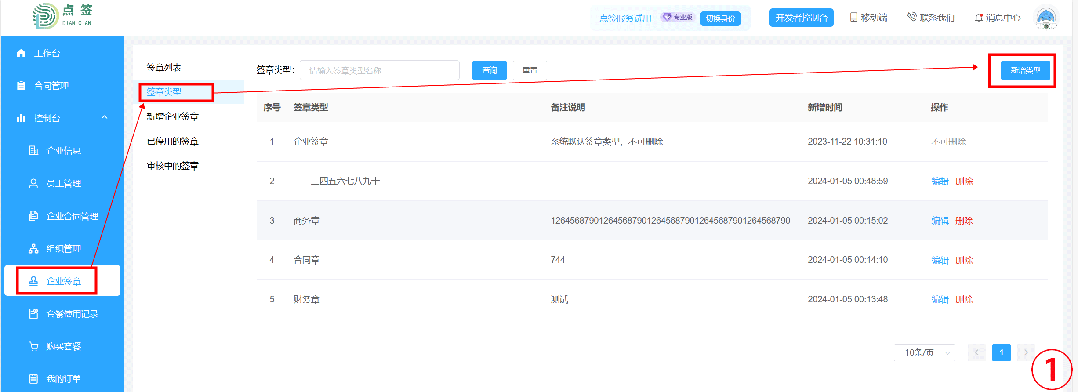Open 企业信息 via the building icon
The width and height of the screenshot is (1078, 392).
(x=33, y=151)
